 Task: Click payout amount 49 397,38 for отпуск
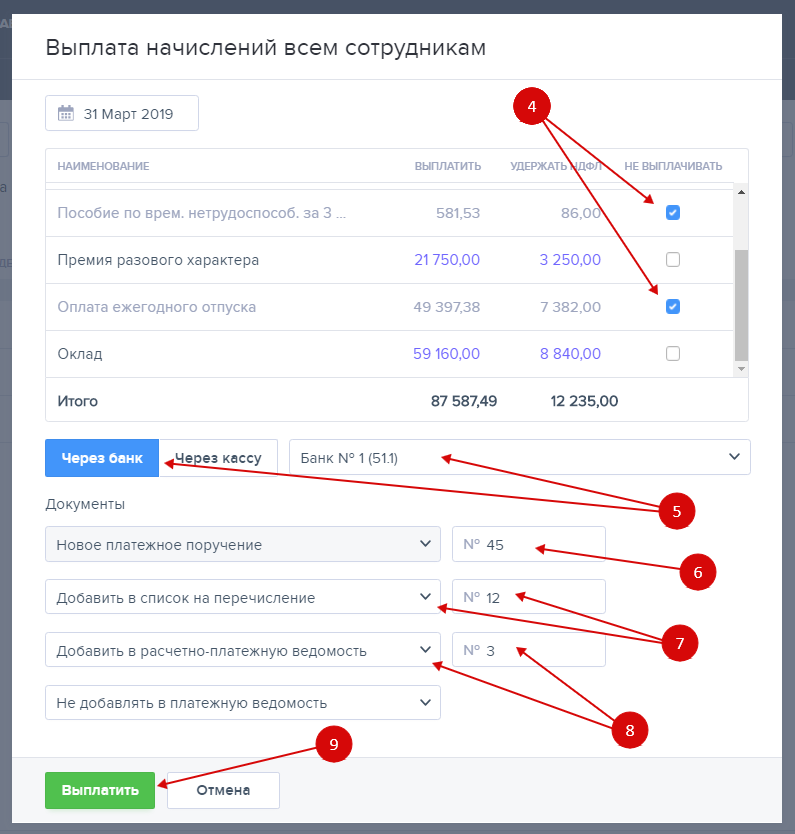(x=447, y=307)
